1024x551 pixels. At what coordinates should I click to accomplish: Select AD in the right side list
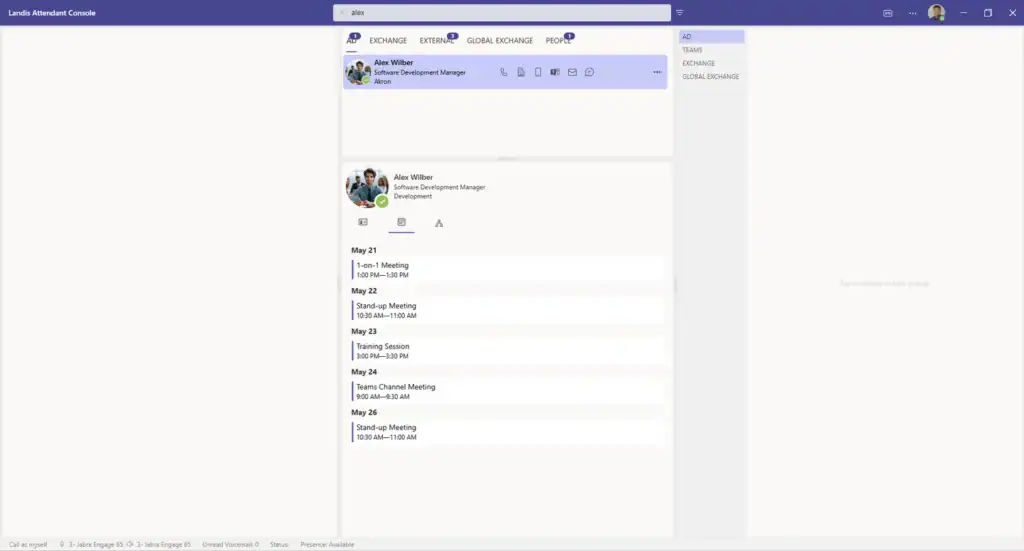coord(711,37)
